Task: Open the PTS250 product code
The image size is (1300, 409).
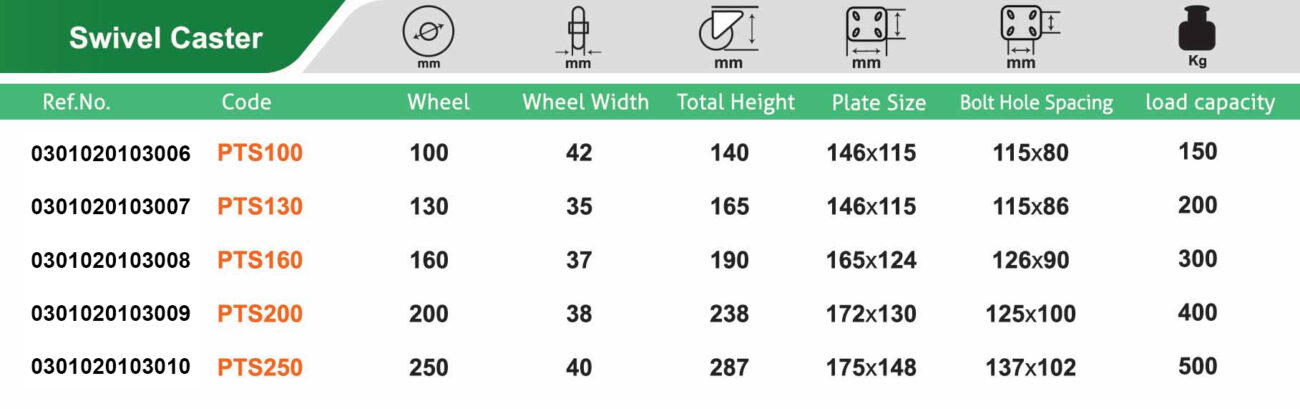Action: [259, 367]
